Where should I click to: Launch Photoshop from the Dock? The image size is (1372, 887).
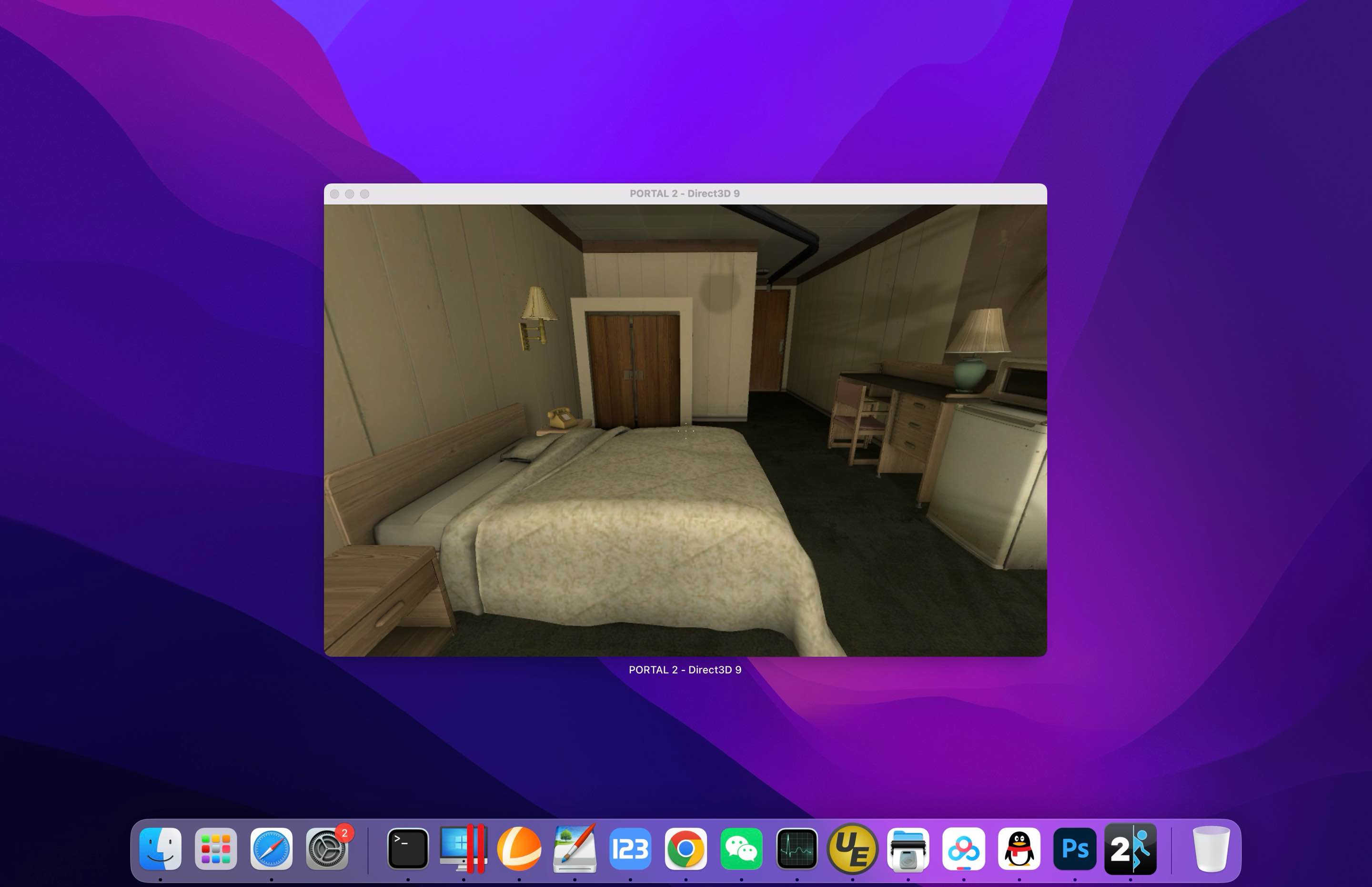point(1075,848)
